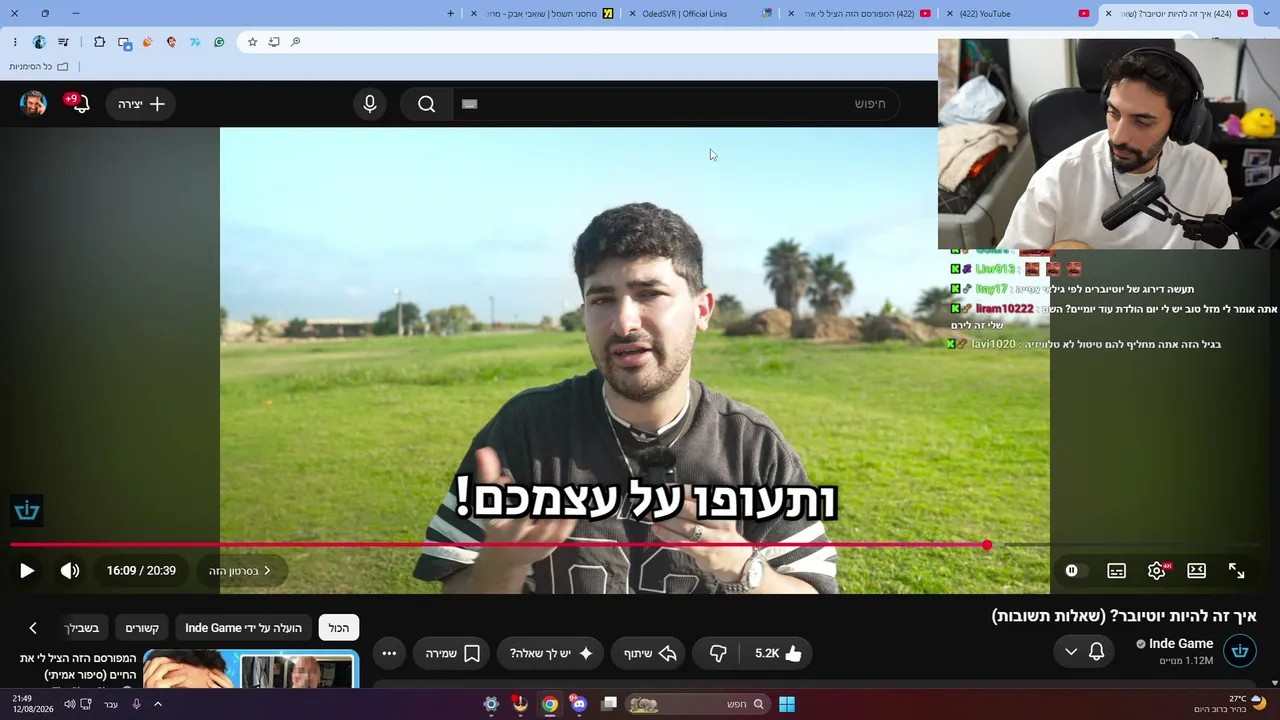Enter fullscreen mode on video
Image resolution: width=1280 pixels, height=720 pixels.
point(1237,571)
